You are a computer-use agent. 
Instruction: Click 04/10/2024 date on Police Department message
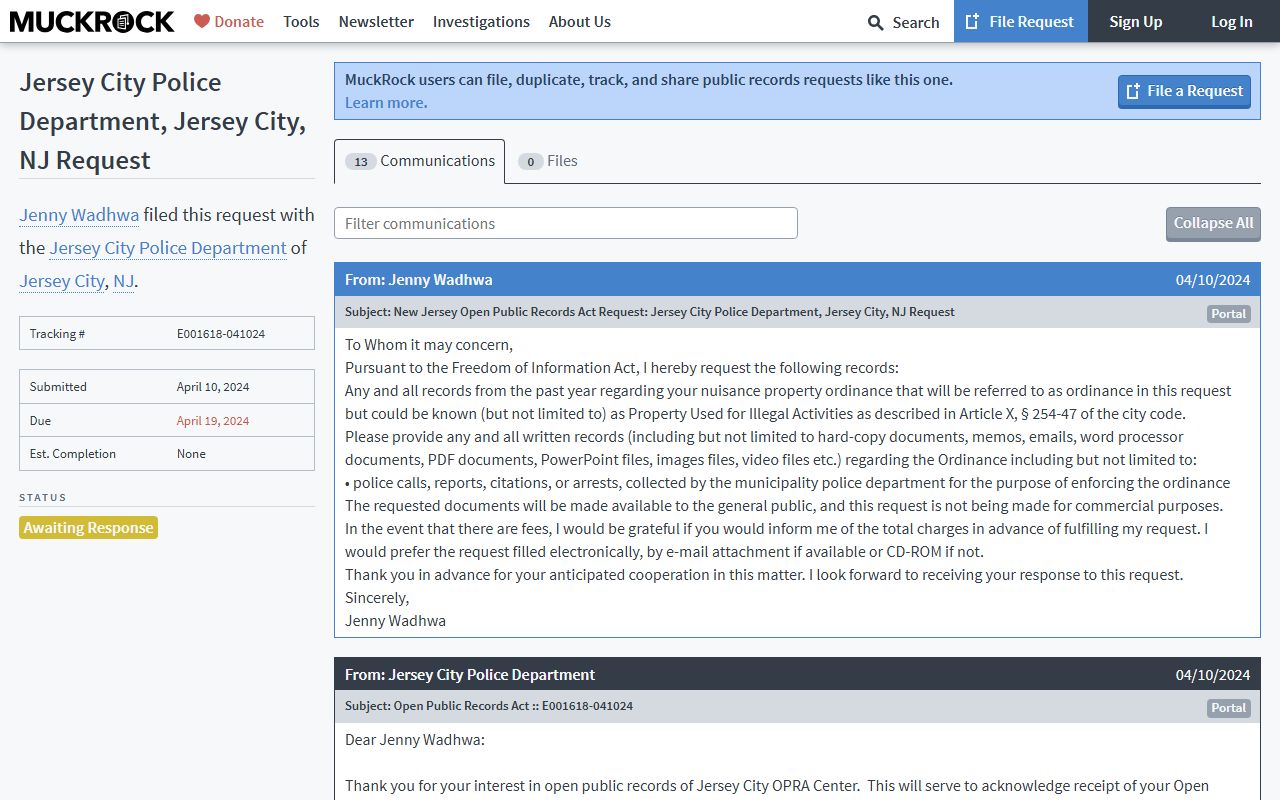(1213, 675)
